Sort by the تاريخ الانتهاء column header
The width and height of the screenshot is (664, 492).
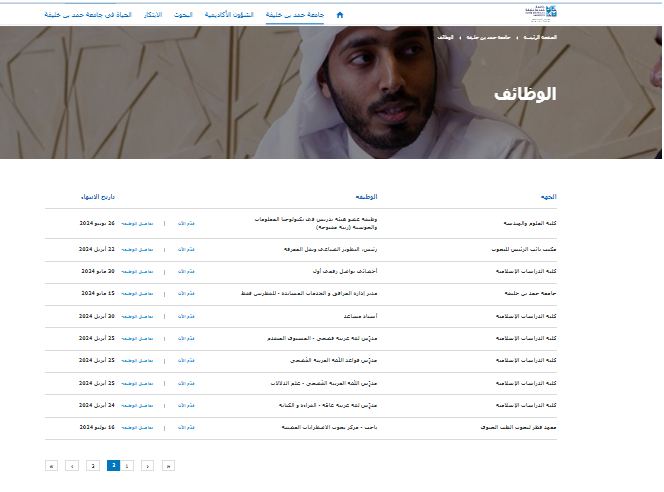pos(98,196)
